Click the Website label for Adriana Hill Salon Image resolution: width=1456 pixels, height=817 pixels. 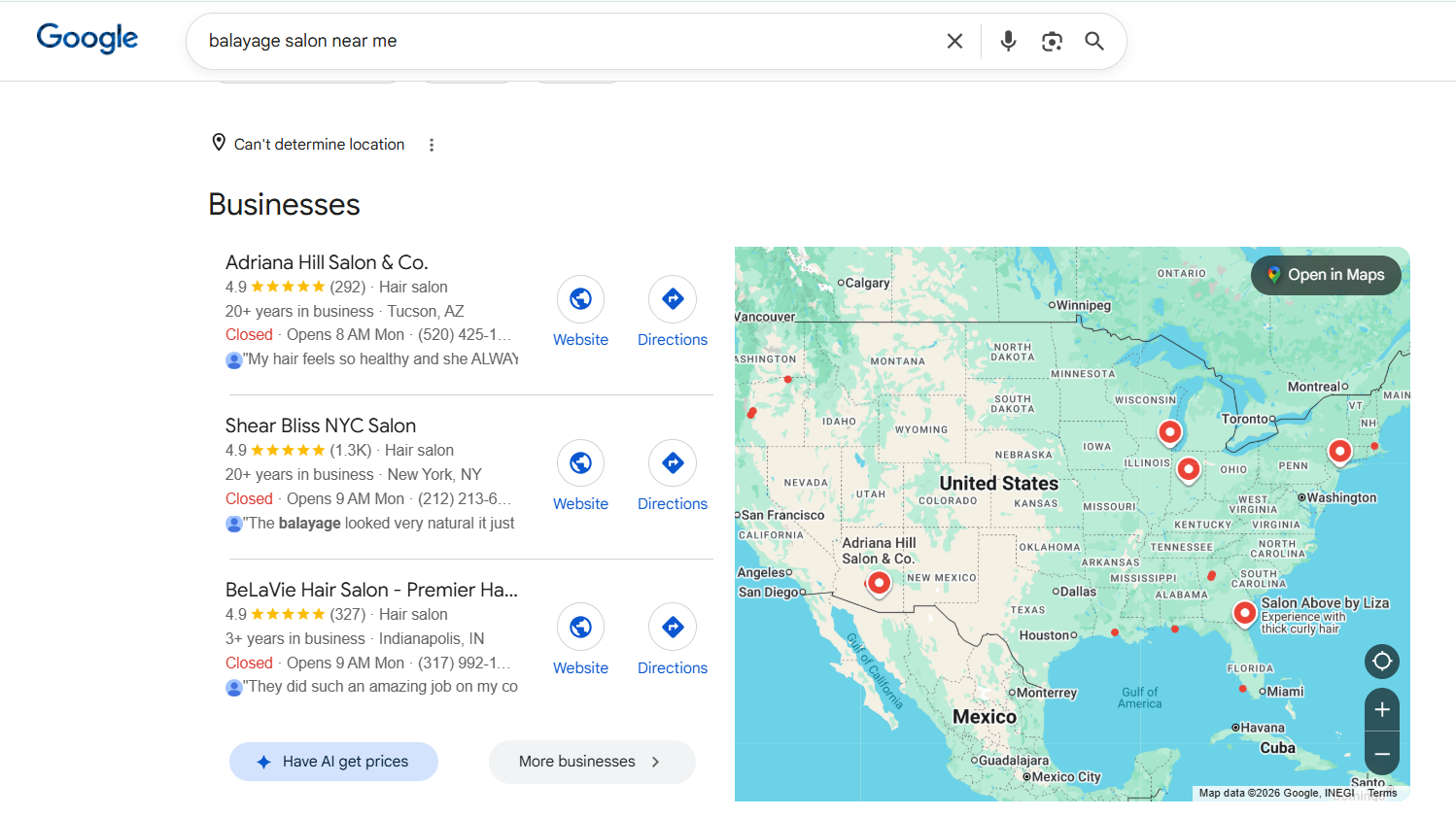click(580, 340)
